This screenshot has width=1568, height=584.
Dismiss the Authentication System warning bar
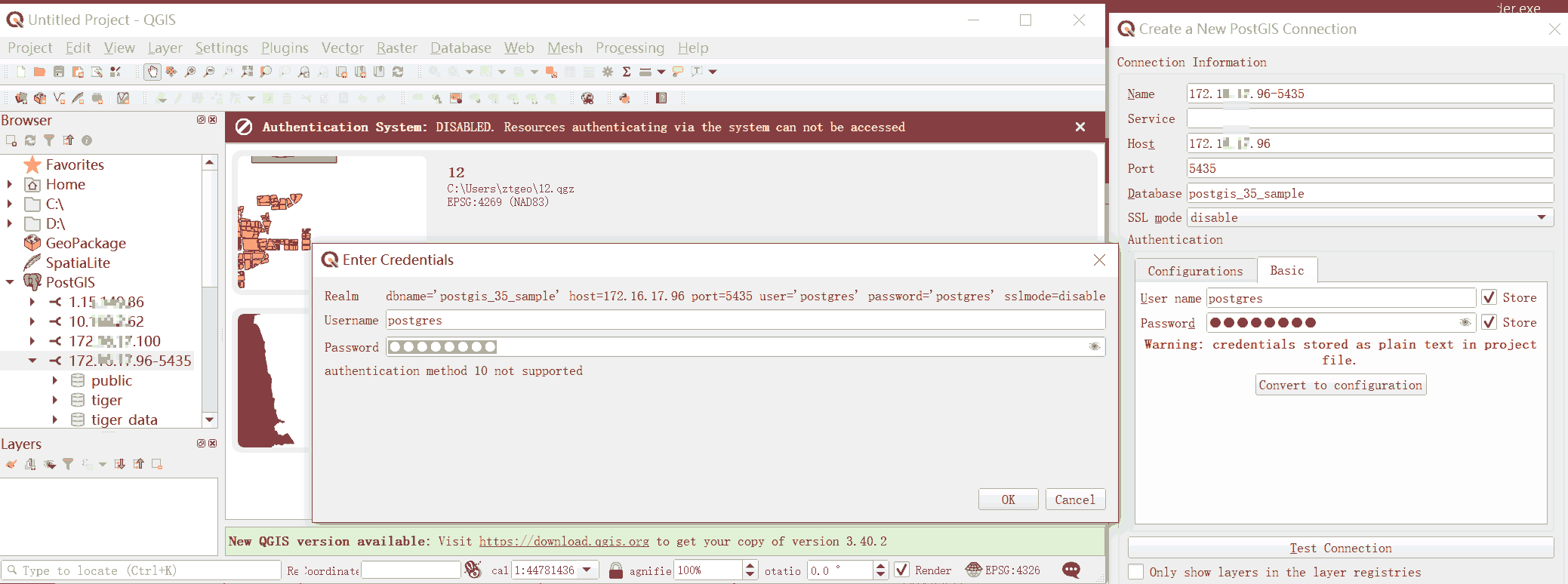pos(1080,127)
